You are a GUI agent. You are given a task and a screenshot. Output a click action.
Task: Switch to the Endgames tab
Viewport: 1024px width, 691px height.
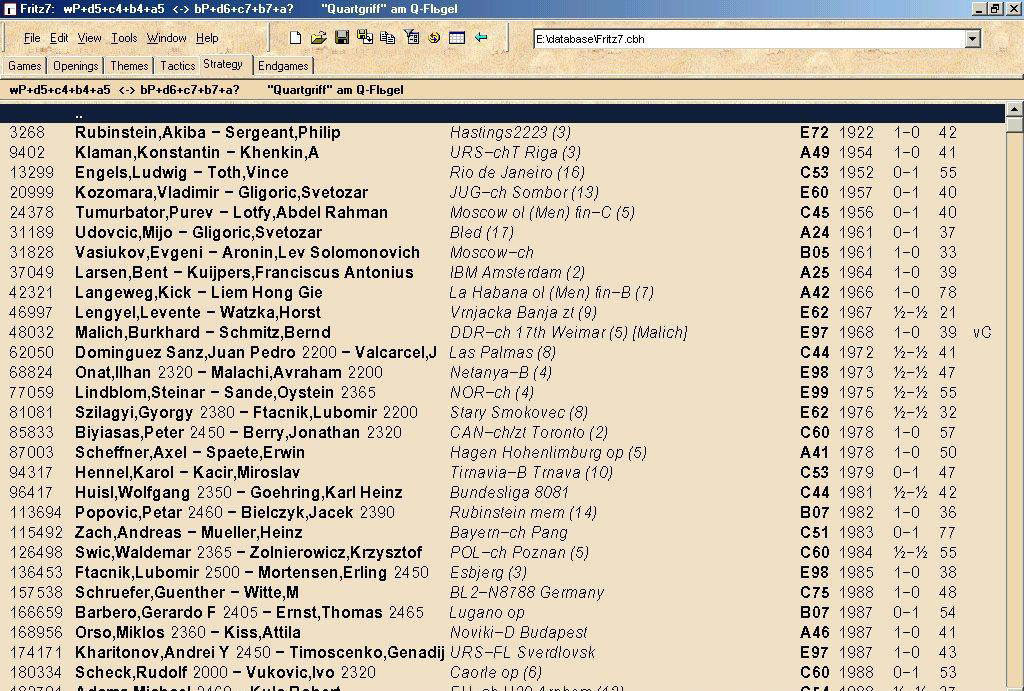[283, 66]
